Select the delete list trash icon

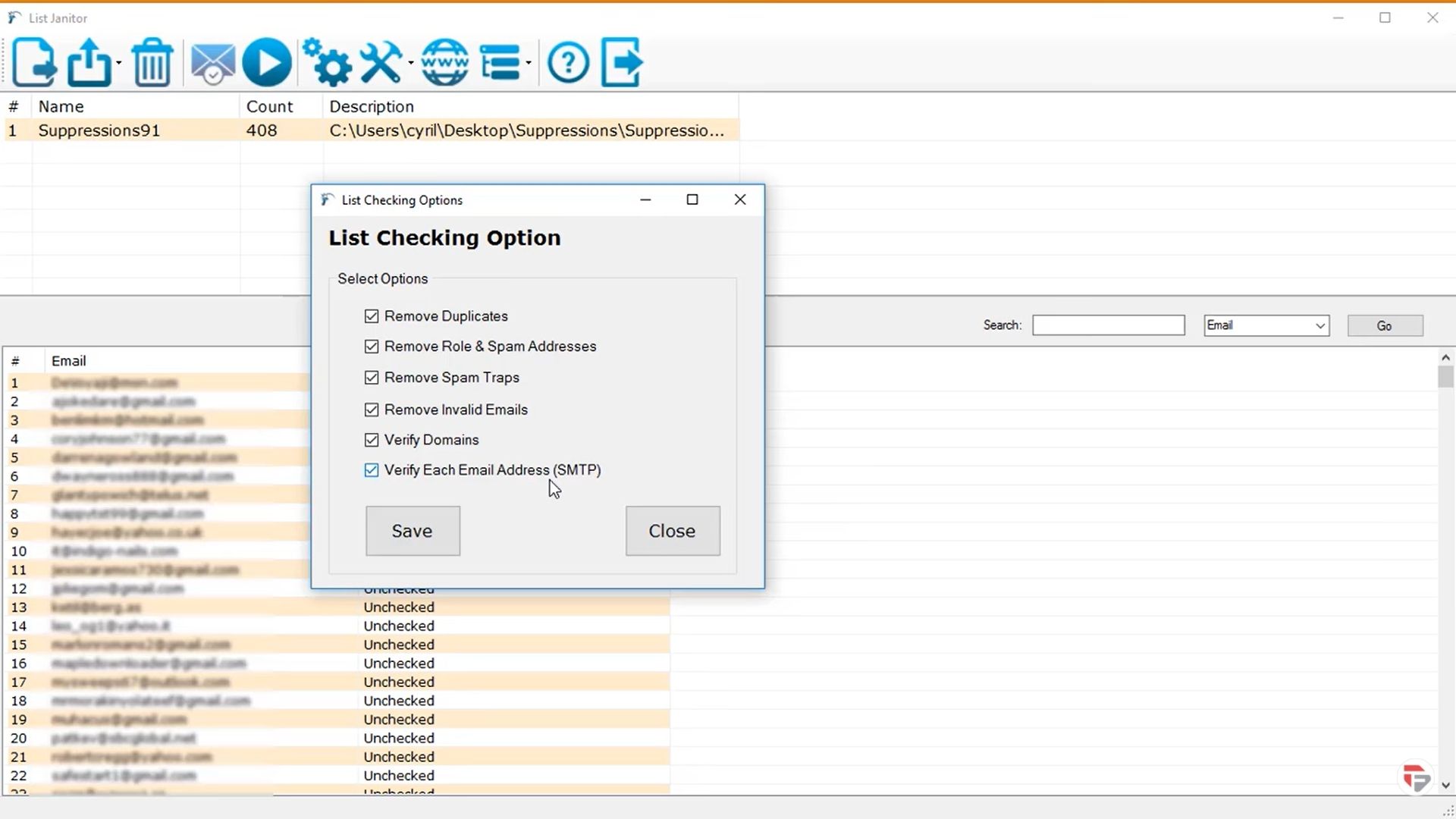point(152,62)
